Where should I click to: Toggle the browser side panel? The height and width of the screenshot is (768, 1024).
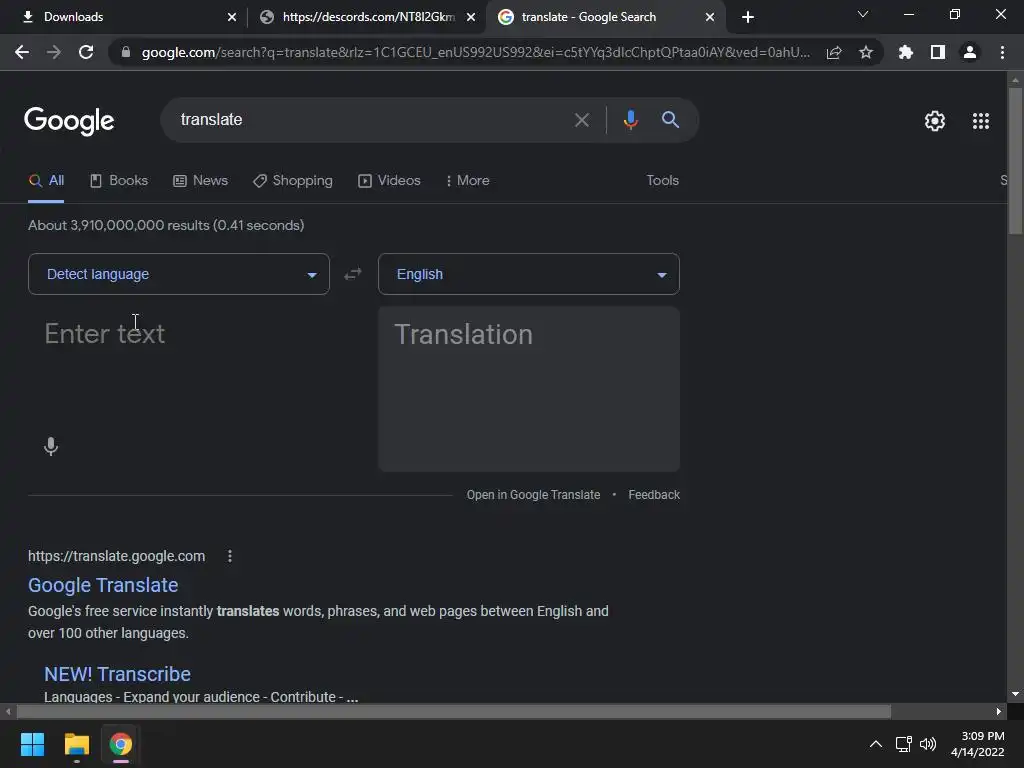point(938,52)
